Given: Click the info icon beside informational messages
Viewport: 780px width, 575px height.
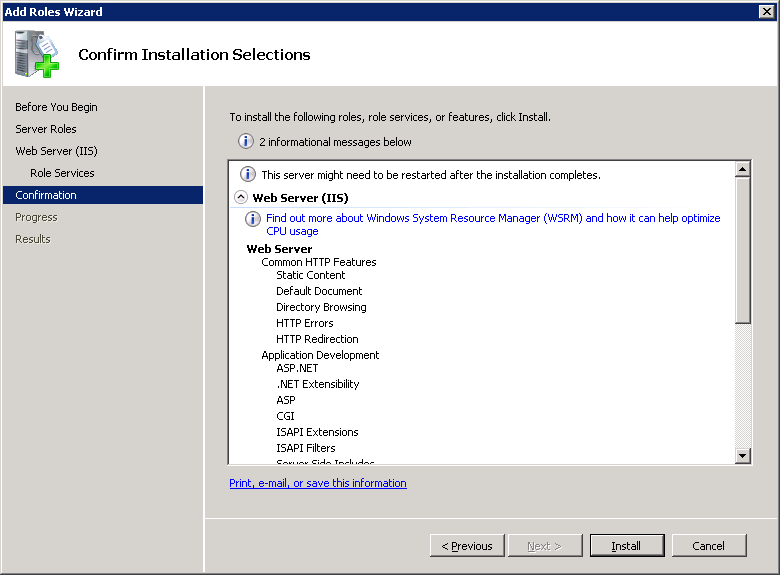Looking at the screenshot, I should point(246,142).
